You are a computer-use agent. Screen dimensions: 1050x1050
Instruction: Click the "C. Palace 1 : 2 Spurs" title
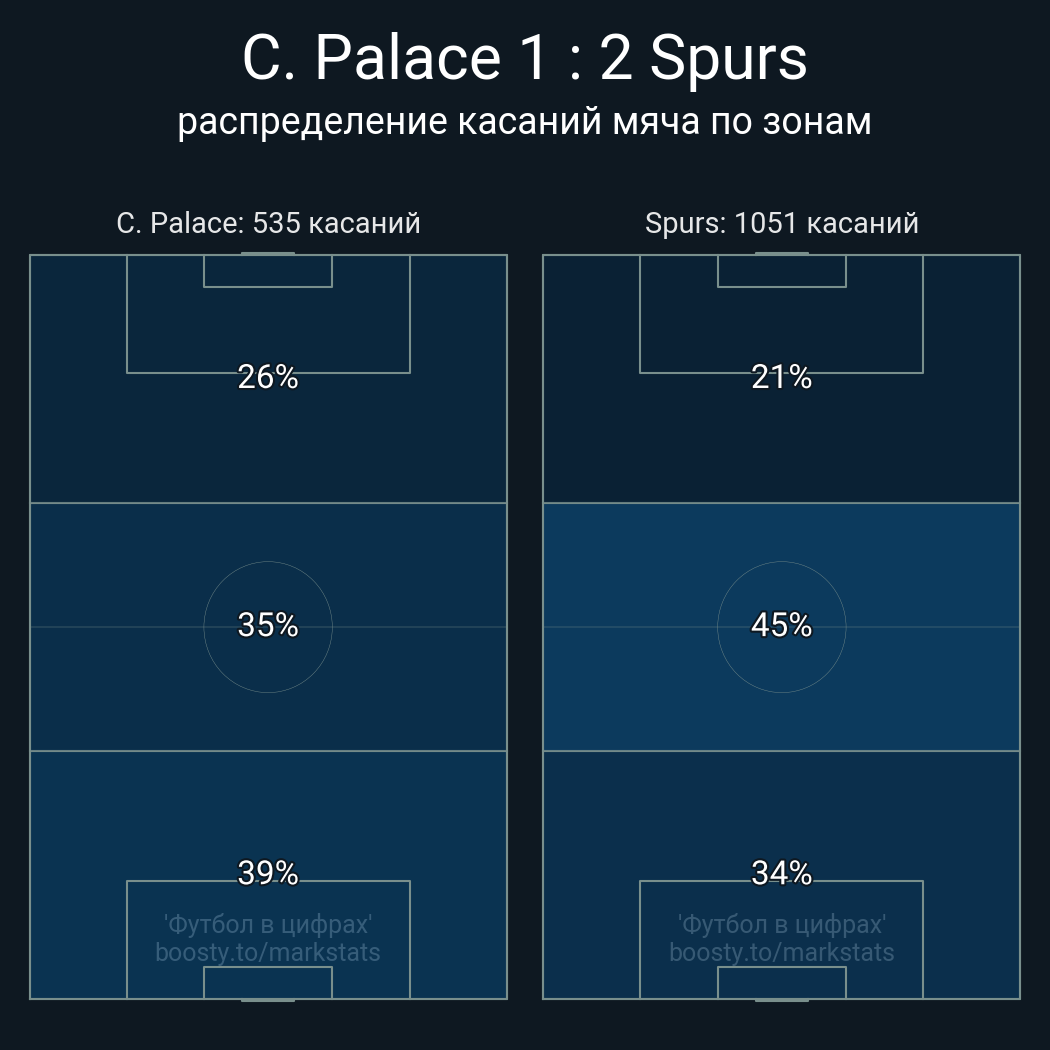(524, 58)
